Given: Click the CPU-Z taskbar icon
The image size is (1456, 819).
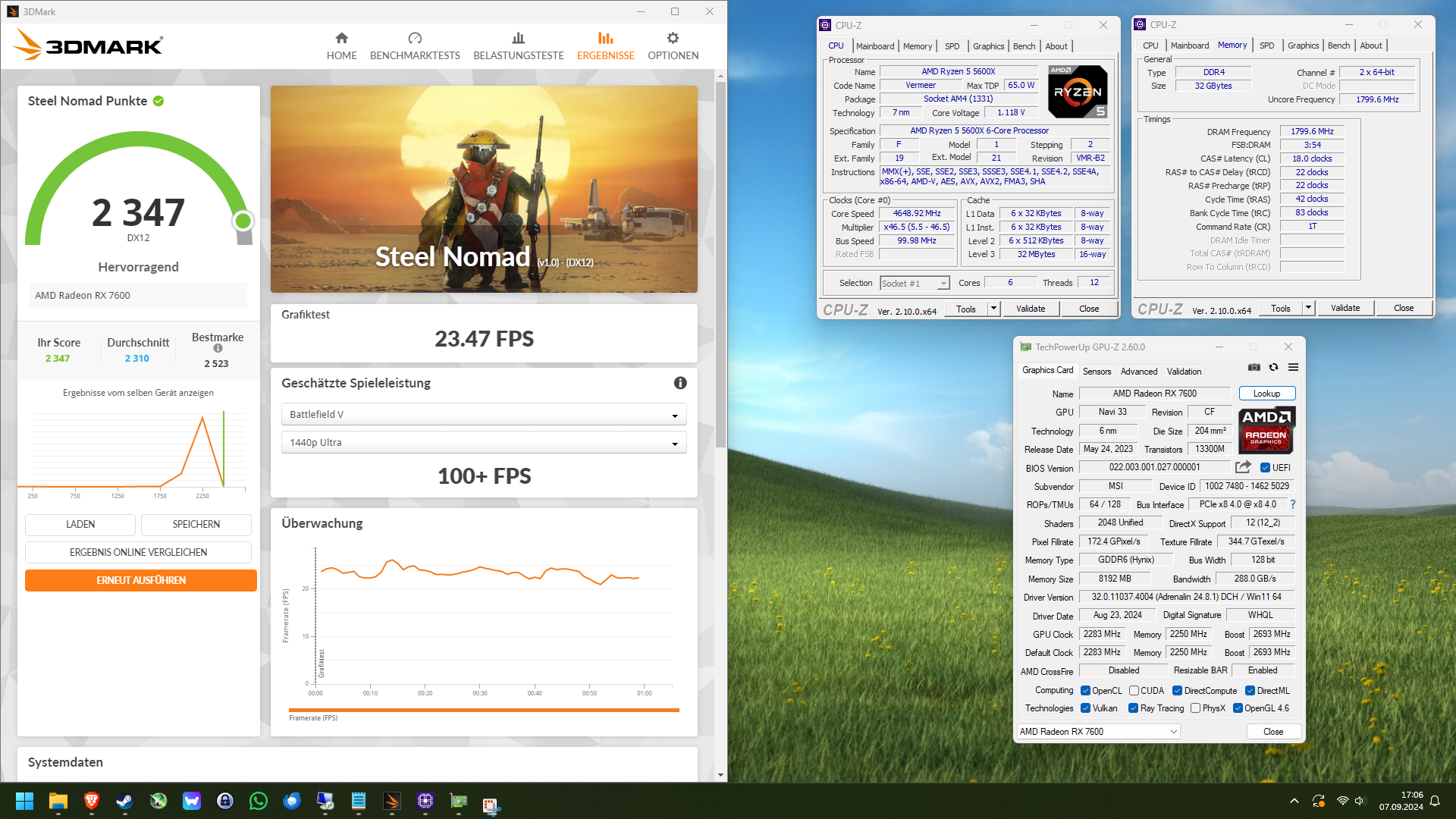Looking at the screenshot, I should click(425, 801).
